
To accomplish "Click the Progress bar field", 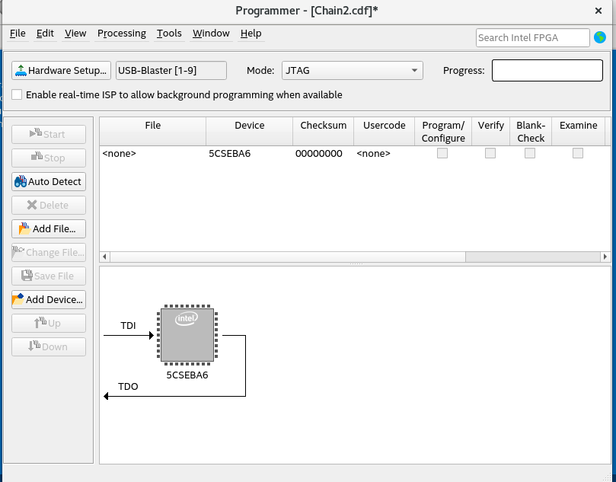I will click(547, 71).
